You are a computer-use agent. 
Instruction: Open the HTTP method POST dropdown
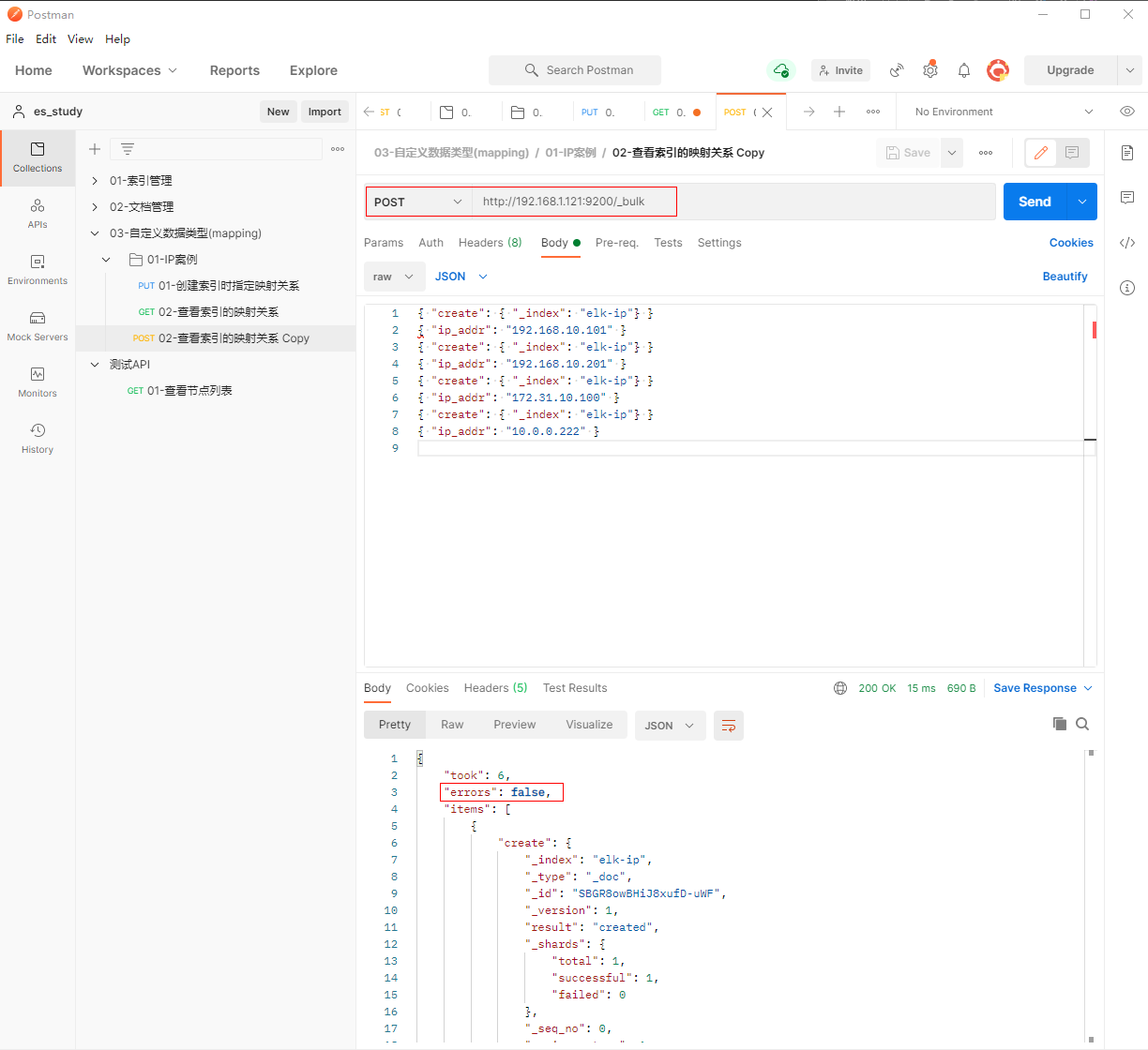(418, 202)
